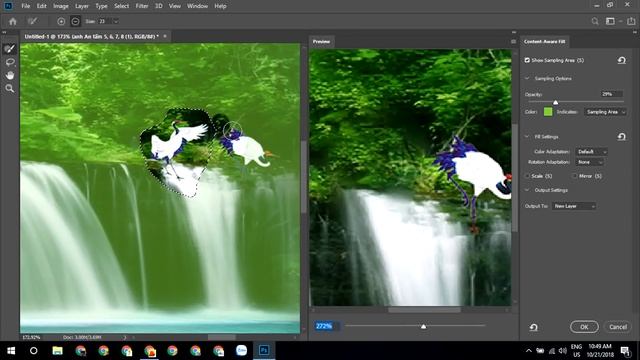
Task: Open the Edit menu
Action: click(42, 6)
